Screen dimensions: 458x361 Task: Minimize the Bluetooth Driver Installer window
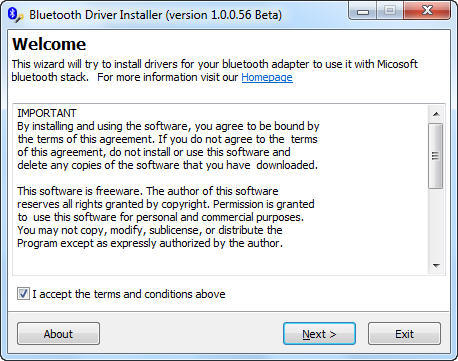tap(363, 12)
